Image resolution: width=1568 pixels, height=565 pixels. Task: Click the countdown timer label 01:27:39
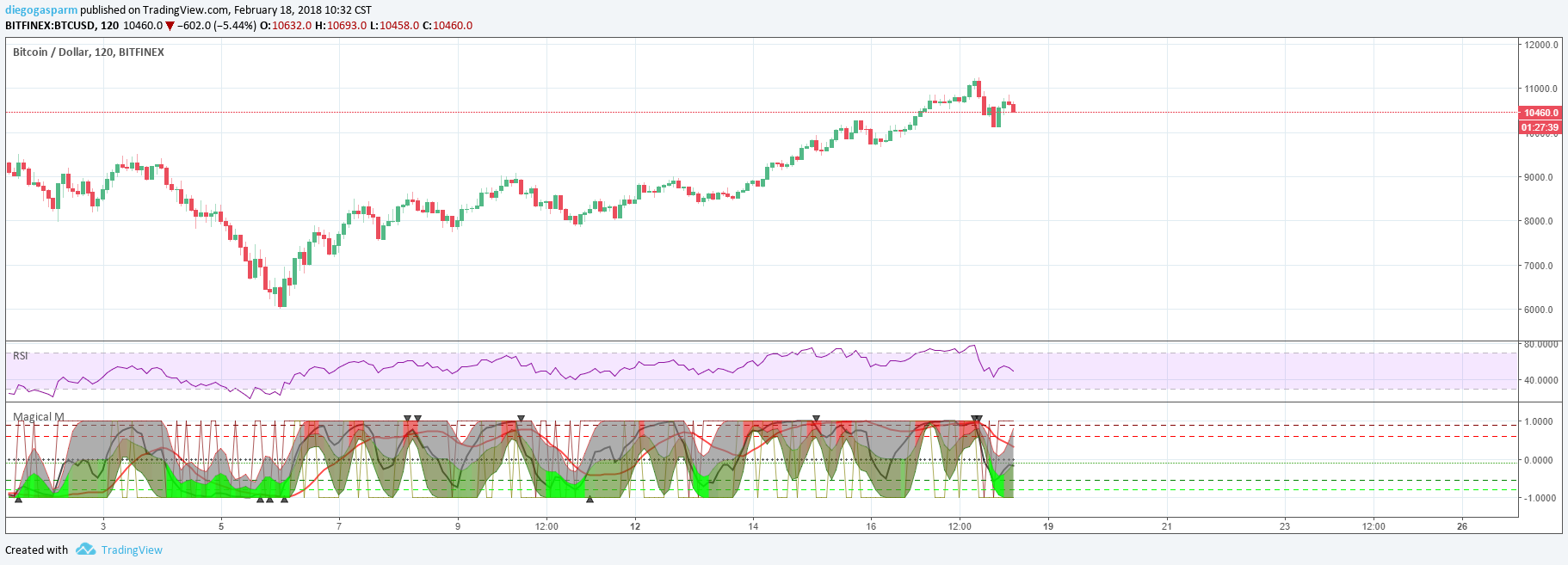1540,127
